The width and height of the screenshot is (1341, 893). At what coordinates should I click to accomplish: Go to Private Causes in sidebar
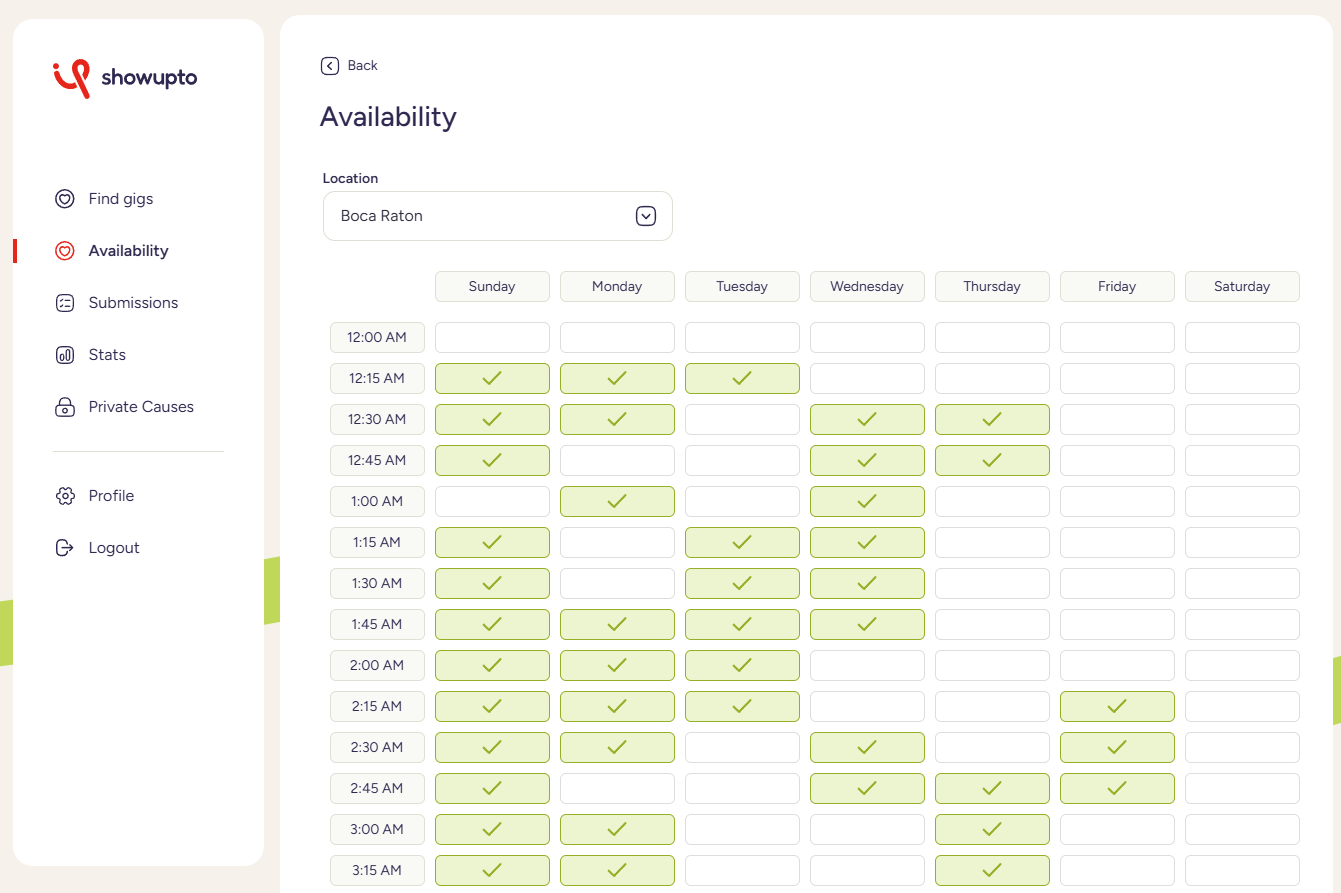click(x=141, y=407)
